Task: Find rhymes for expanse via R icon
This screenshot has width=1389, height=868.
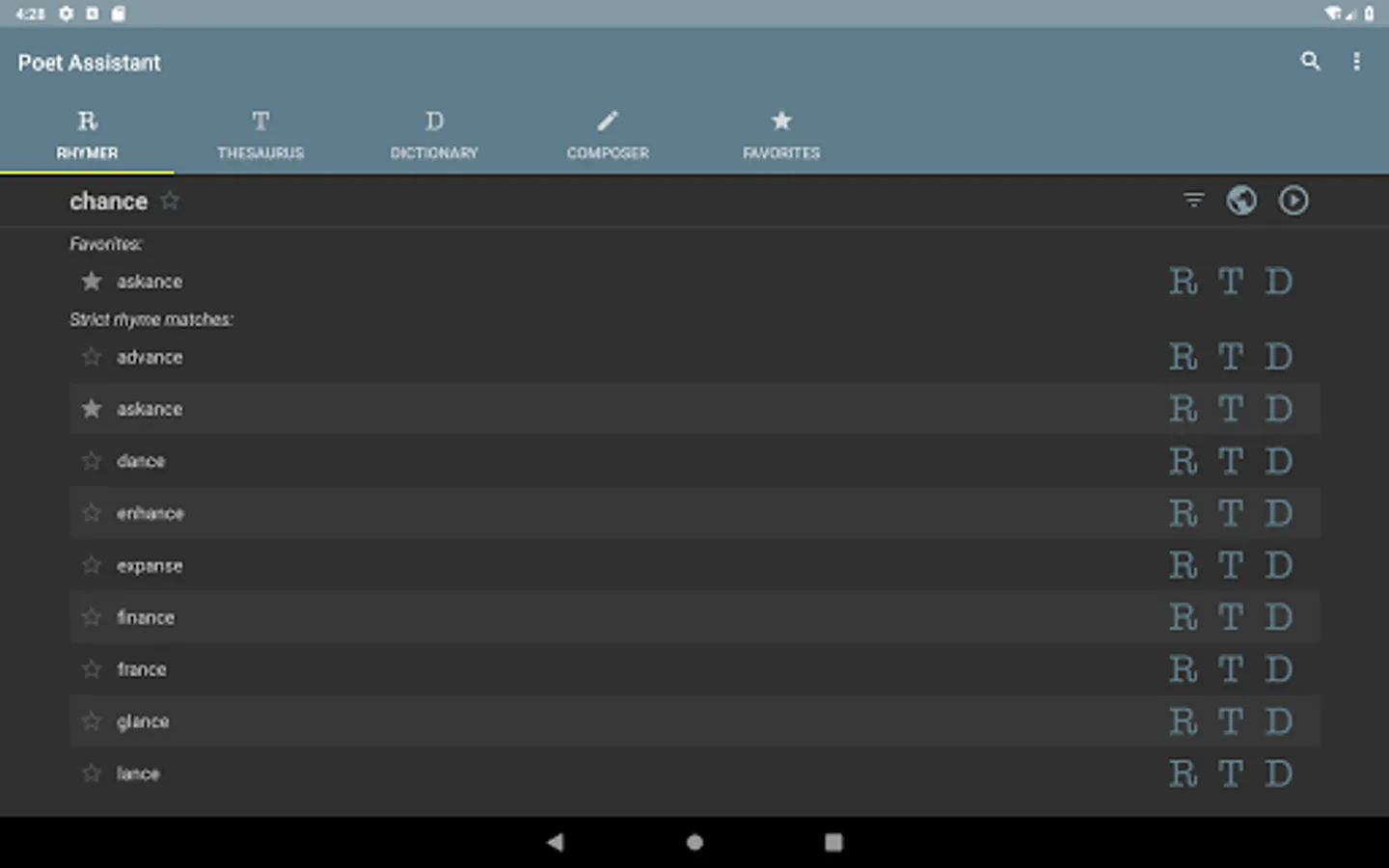Action: click(1184, 565)
